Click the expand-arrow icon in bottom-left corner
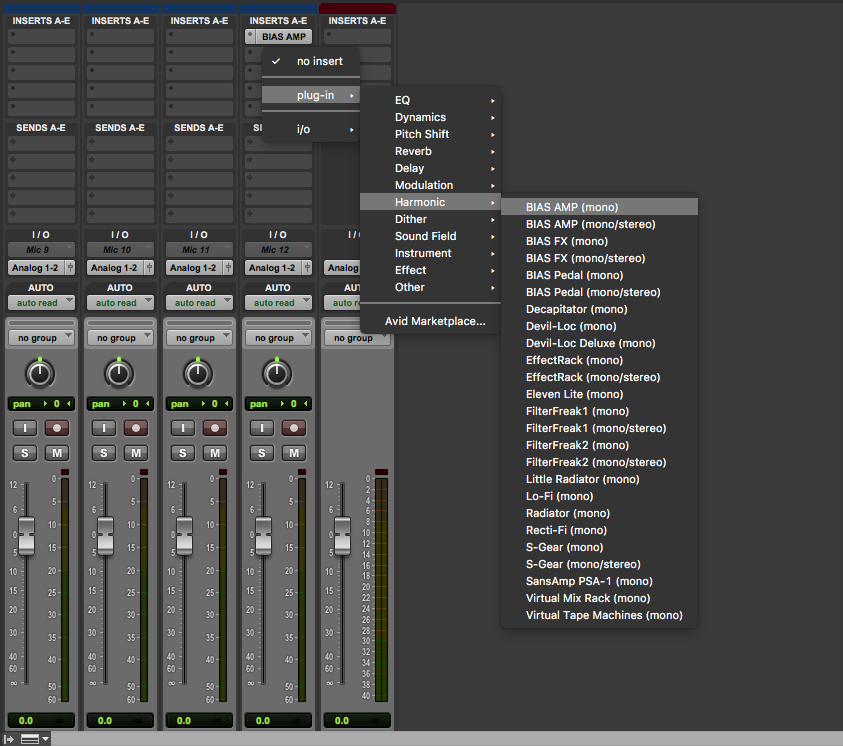 tap(9, 739)
